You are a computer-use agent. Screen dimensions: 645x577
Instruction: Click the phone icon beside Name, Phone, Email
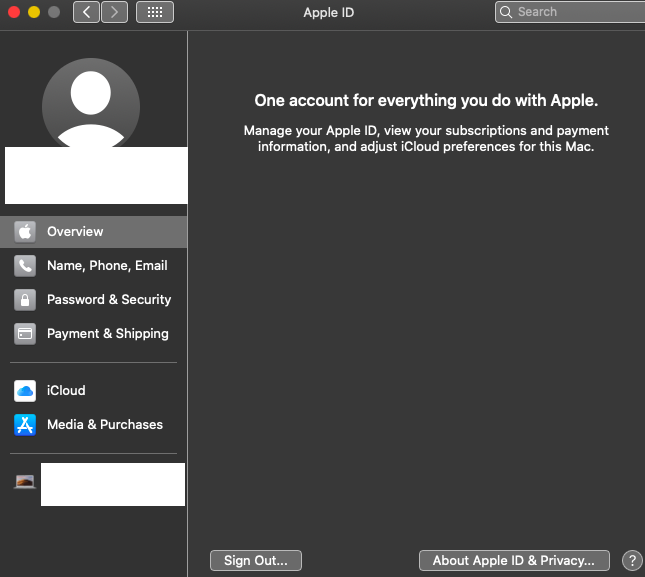click(25, 266)
